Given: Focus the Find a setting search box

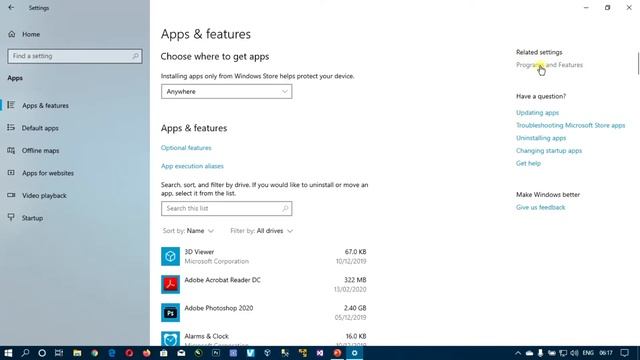Looking at the screenshot, I should coord(75,56).
